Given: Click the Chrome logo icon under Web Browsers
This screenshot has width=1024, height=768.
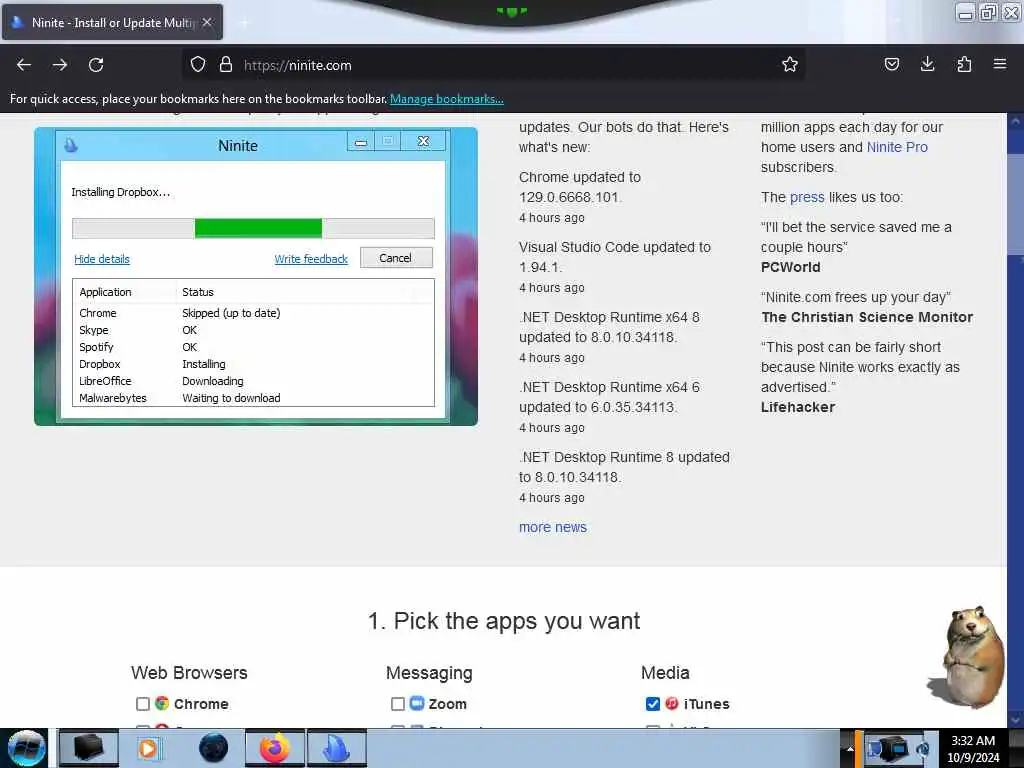Looking at the screenshot, I should click(x=162, y=703).
